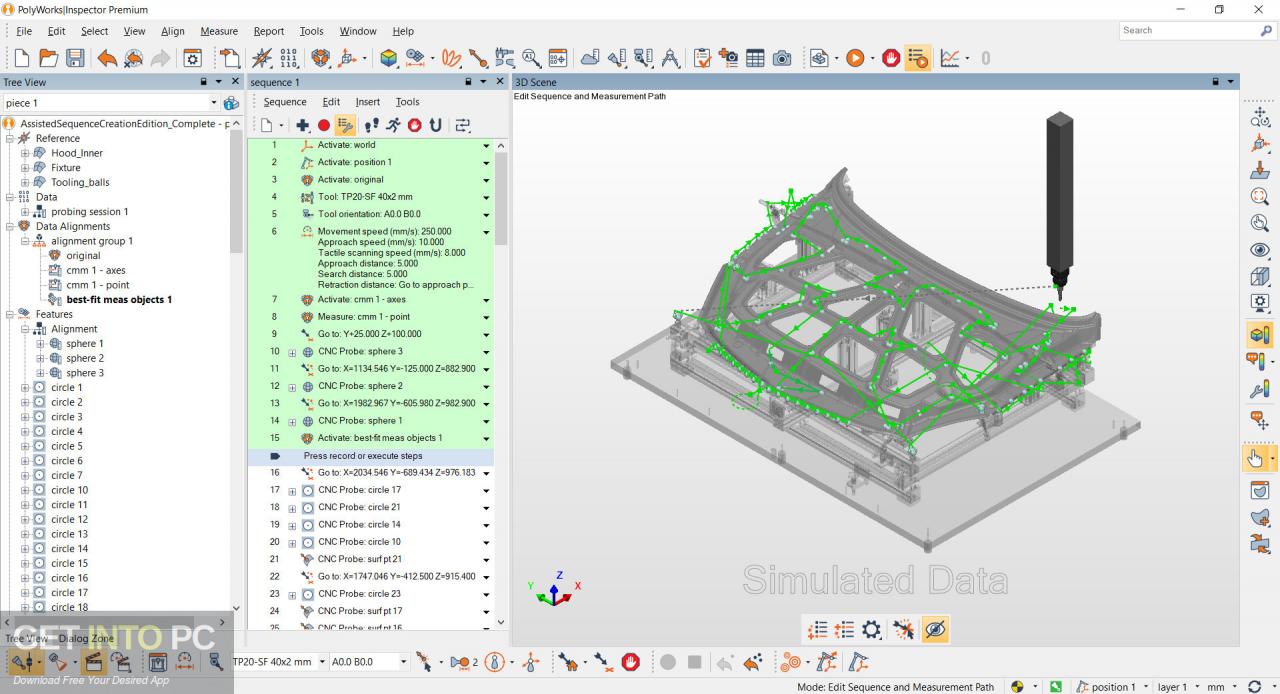Click the footsteps step-by-step icon
The image size is (1280, 694).
tap(372, 125)
